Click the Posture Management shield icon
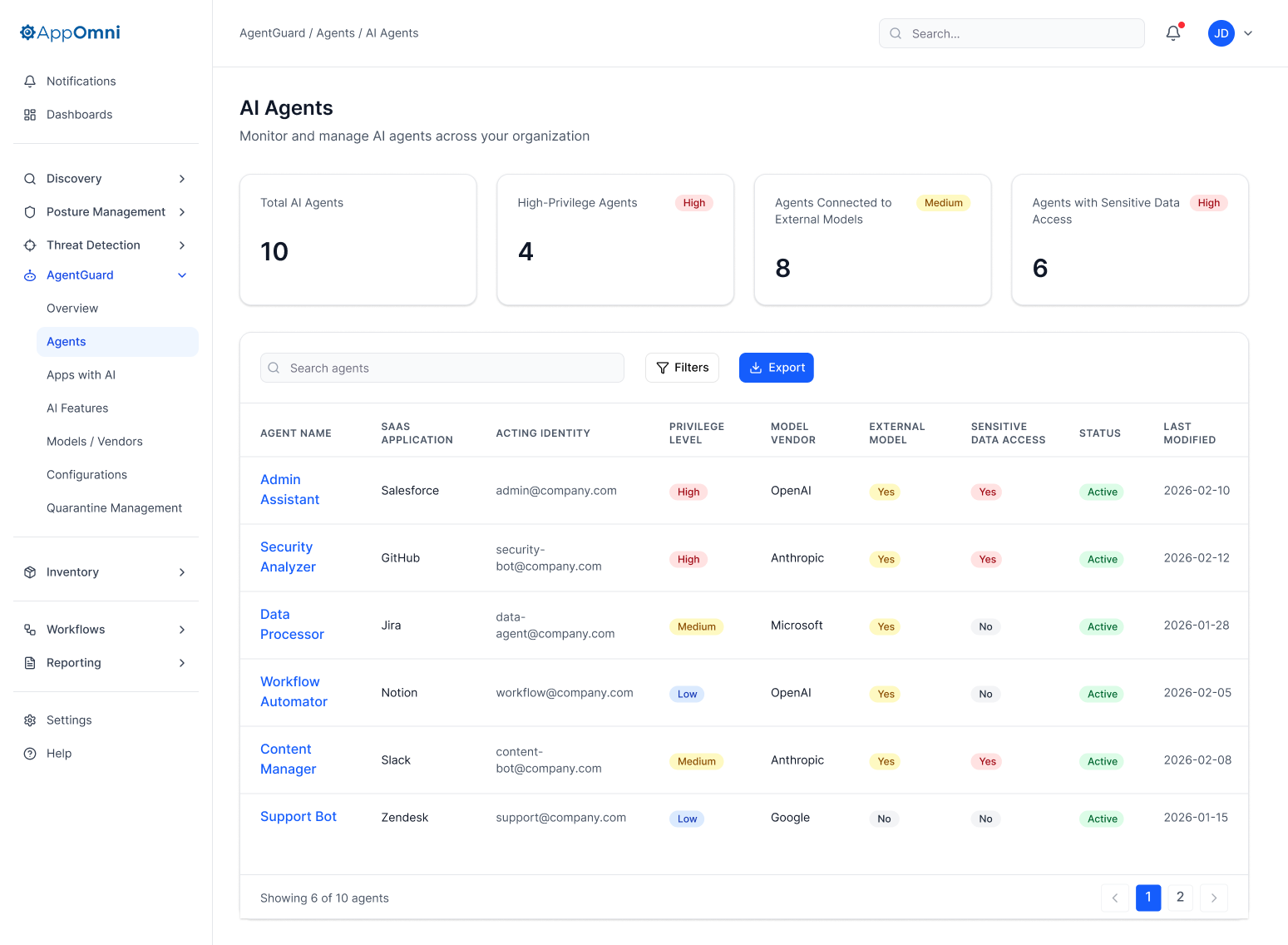Screen dimensions: 1288x945 pos(29,211)
